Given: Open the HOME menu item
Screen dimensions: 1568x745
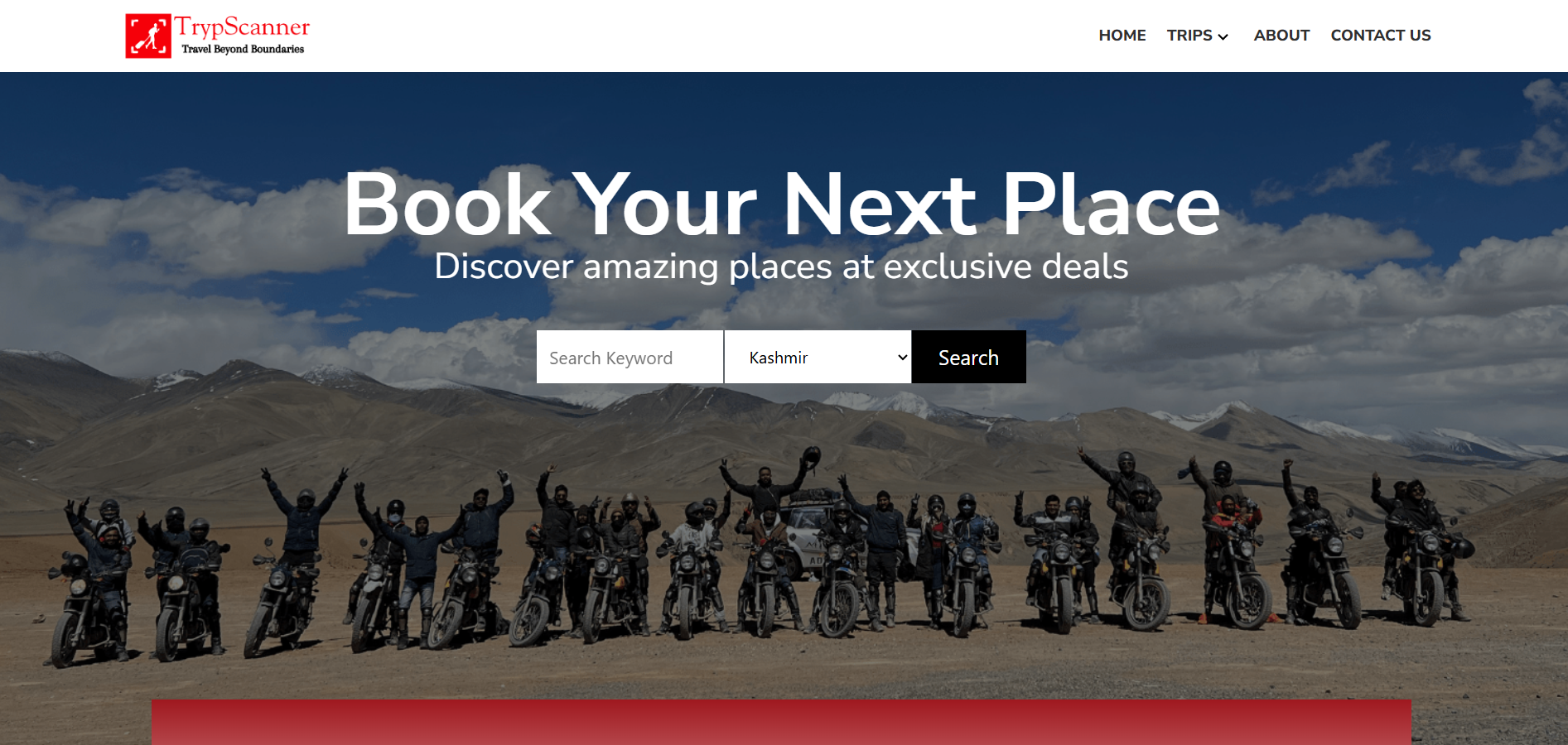Looking at the screenshot, I should click(1122, 36).
